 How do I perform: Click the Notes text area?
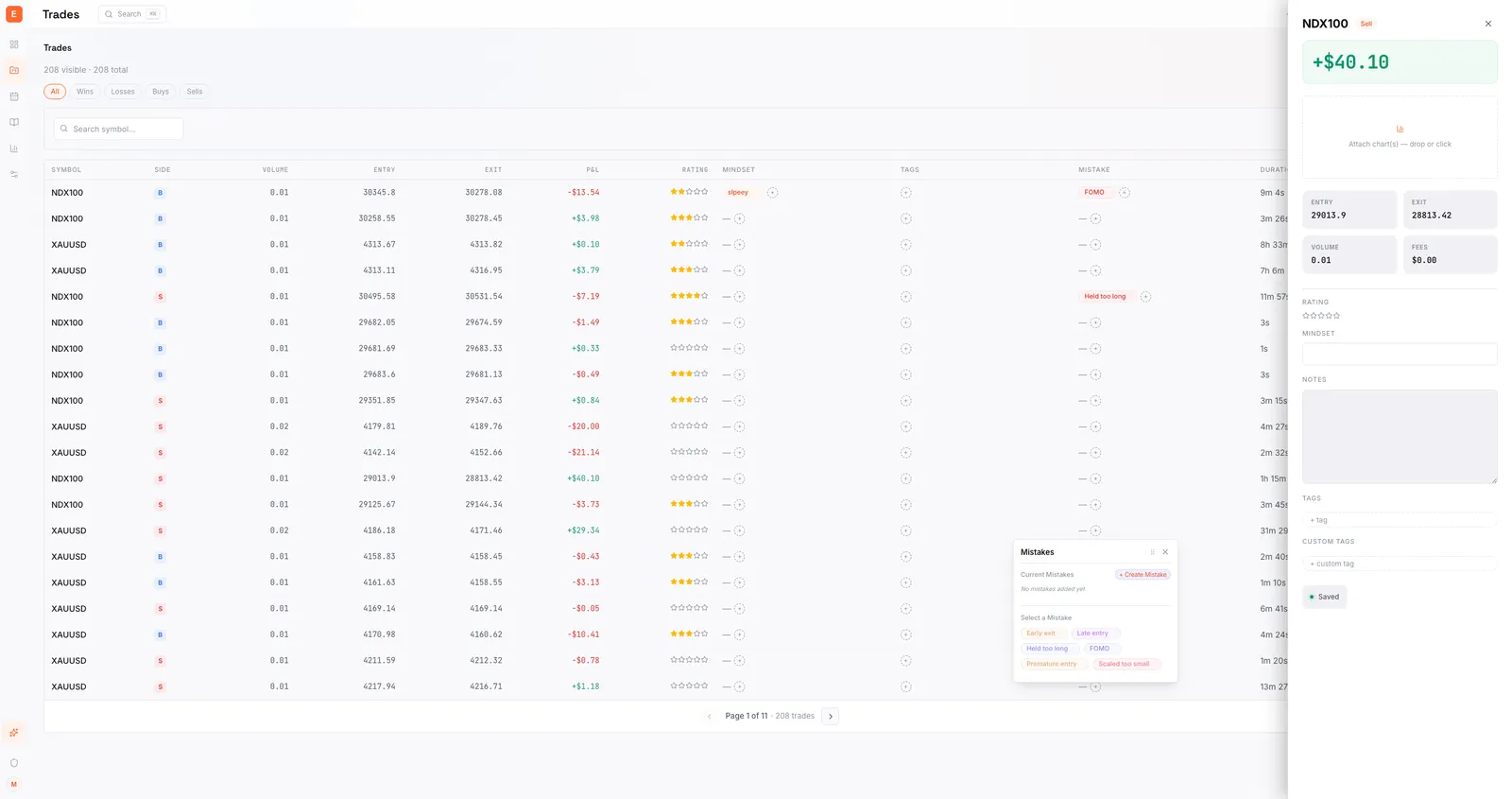[1400, 437]
